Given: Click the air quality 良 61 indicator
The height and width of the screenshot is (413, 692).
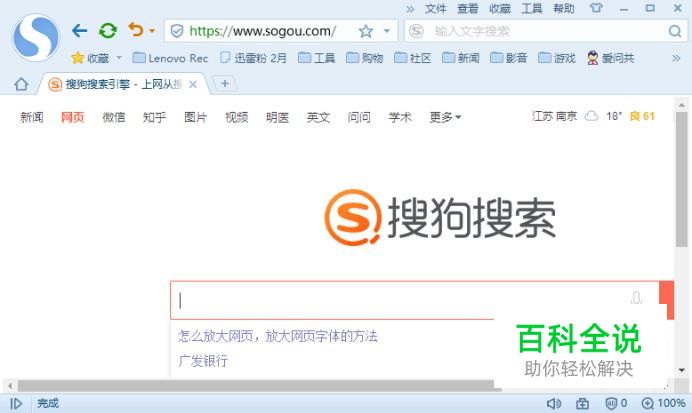Looking at the screenshot, I should click(642, 116).
